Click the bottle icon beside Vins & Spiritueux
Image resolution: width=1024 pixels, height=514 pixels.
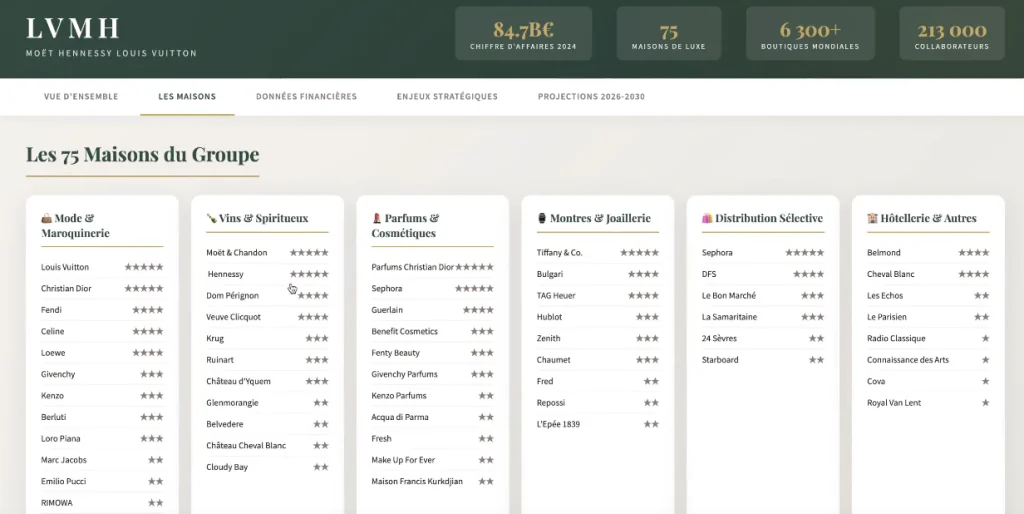pos(212,218)
